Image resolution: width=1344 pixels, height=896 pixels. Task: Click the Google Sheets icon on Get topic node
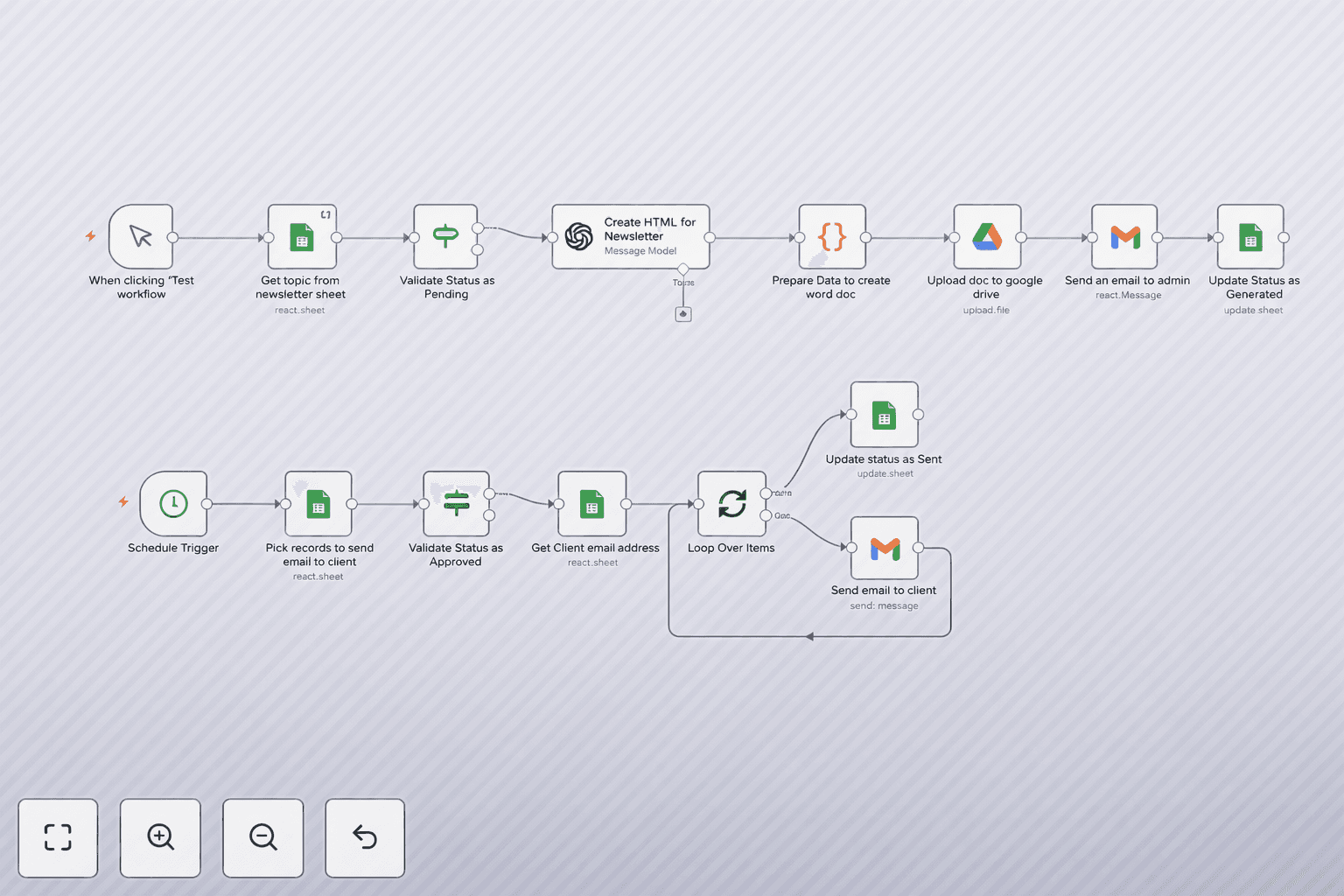[300, 236]
